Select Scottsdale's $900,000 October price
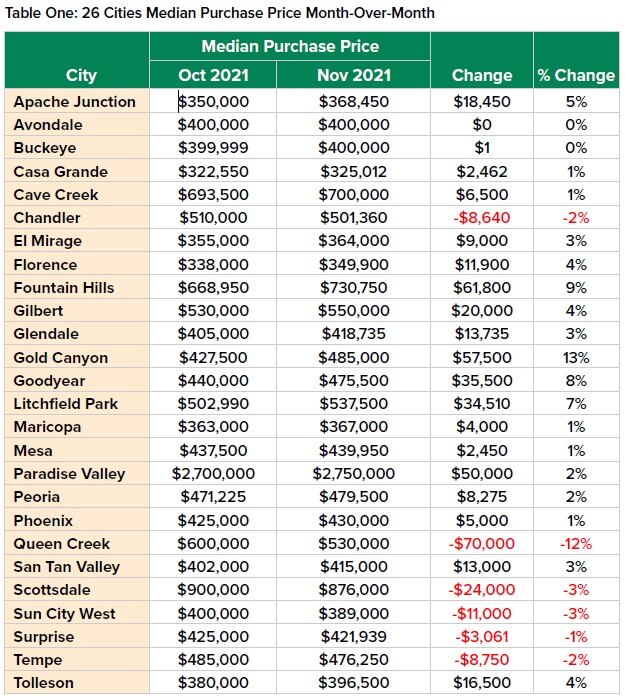This screenshot has height=697, width=625. tap(213, 591)
